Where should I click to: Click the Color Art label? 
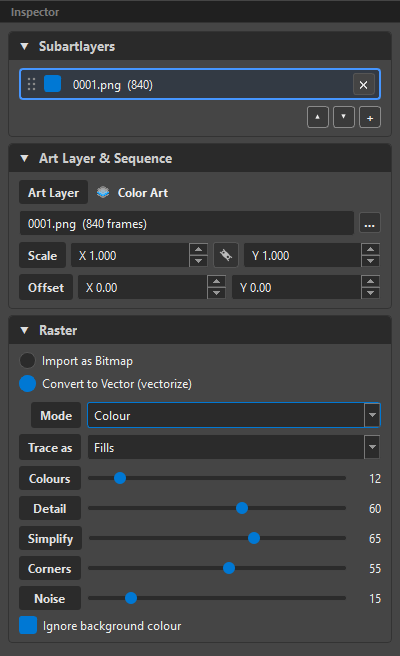pos(143,193)
